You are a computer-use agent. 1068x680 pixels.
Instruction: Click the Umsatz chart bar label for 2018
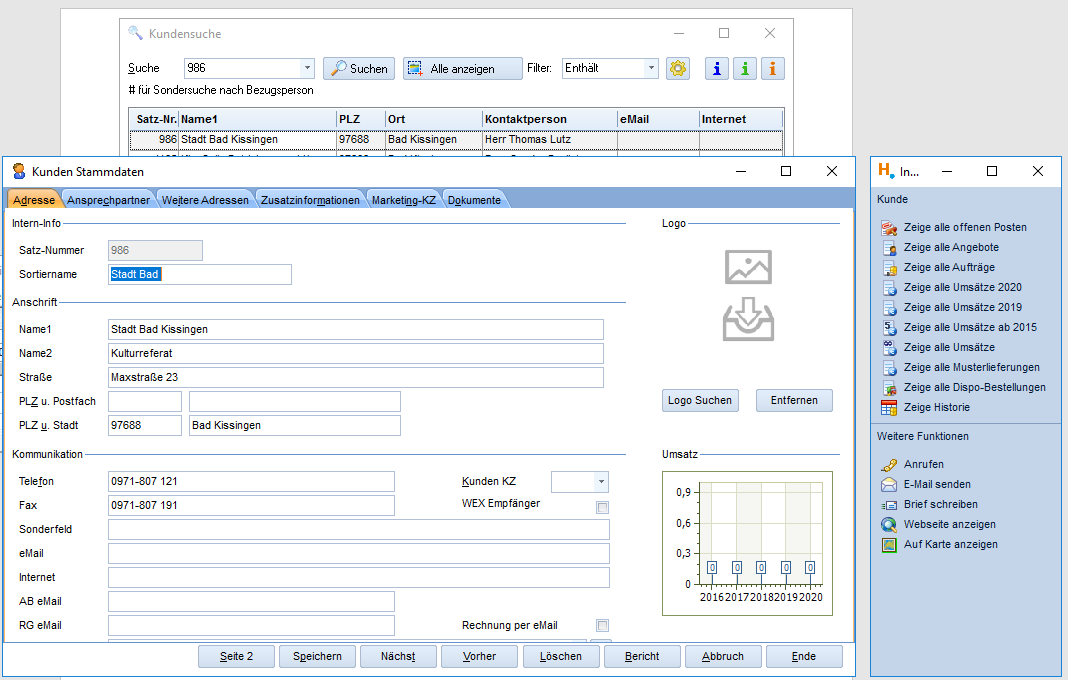(x=761, y=568)
